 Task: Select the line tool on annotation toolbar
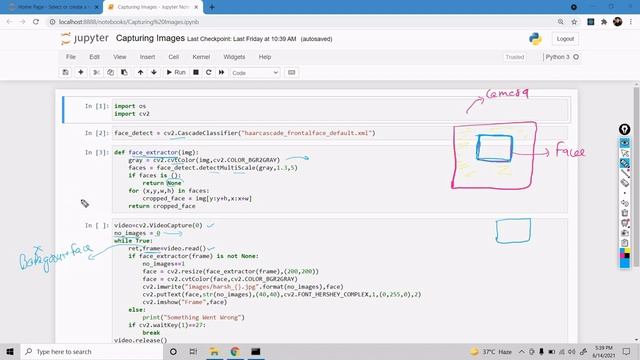tap(624, 173)
